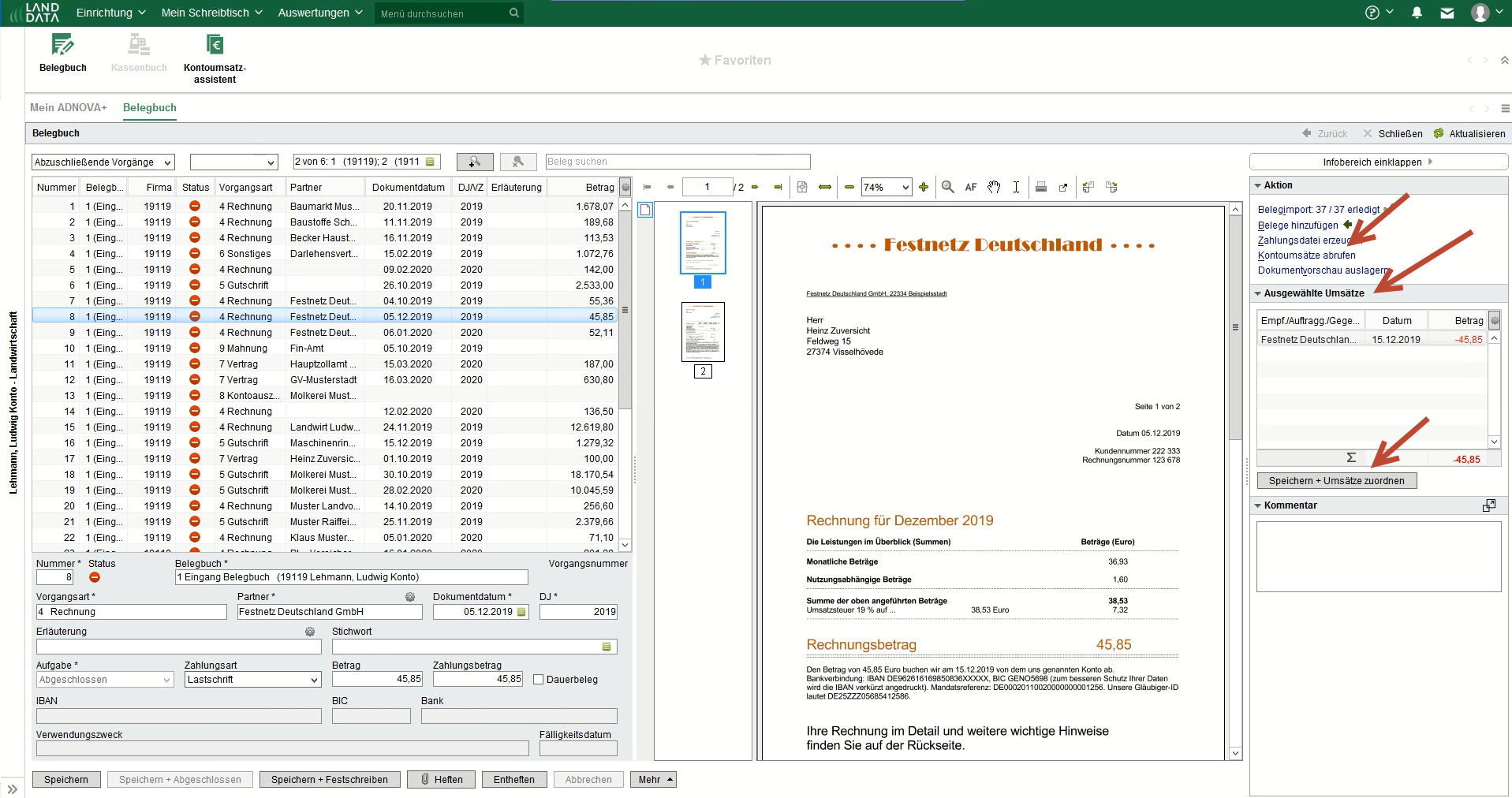Click the green zoom-in plus icon

924,187
